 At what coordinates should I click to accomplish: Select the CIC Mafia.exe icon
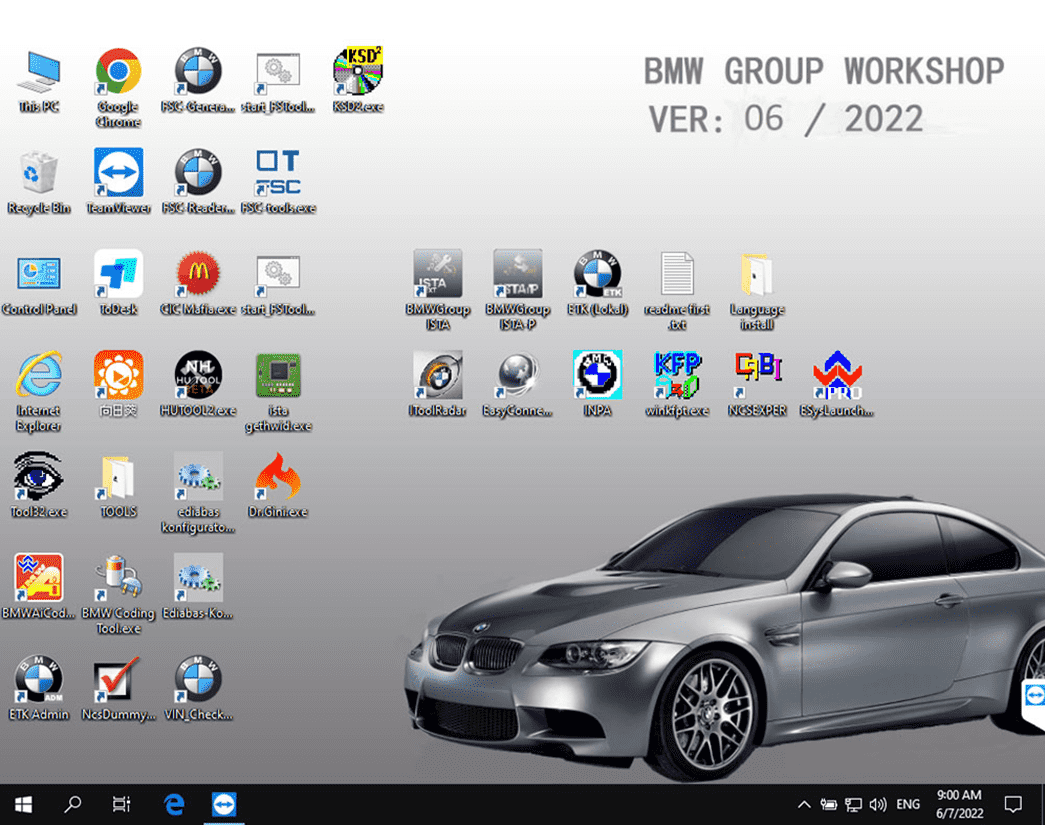pyautogui.click(x=198, y=283)
